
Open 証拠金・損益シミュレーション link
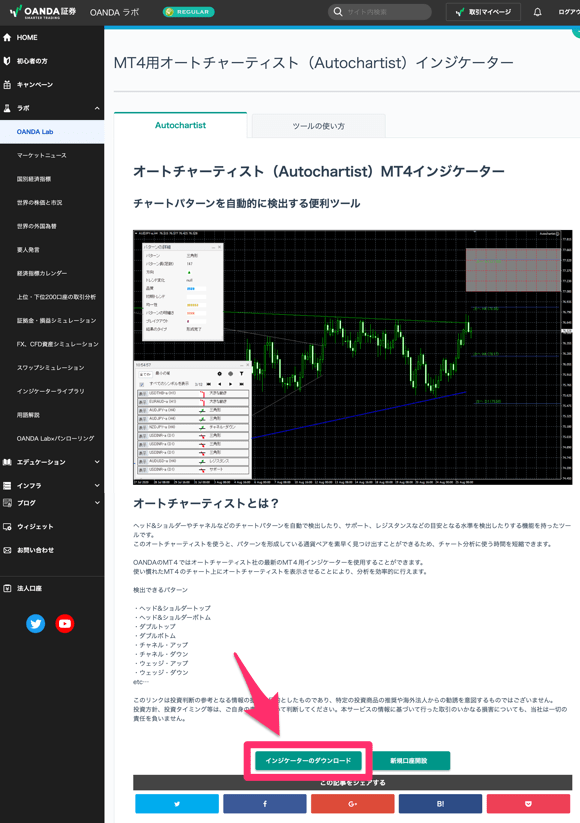(56, 321)
